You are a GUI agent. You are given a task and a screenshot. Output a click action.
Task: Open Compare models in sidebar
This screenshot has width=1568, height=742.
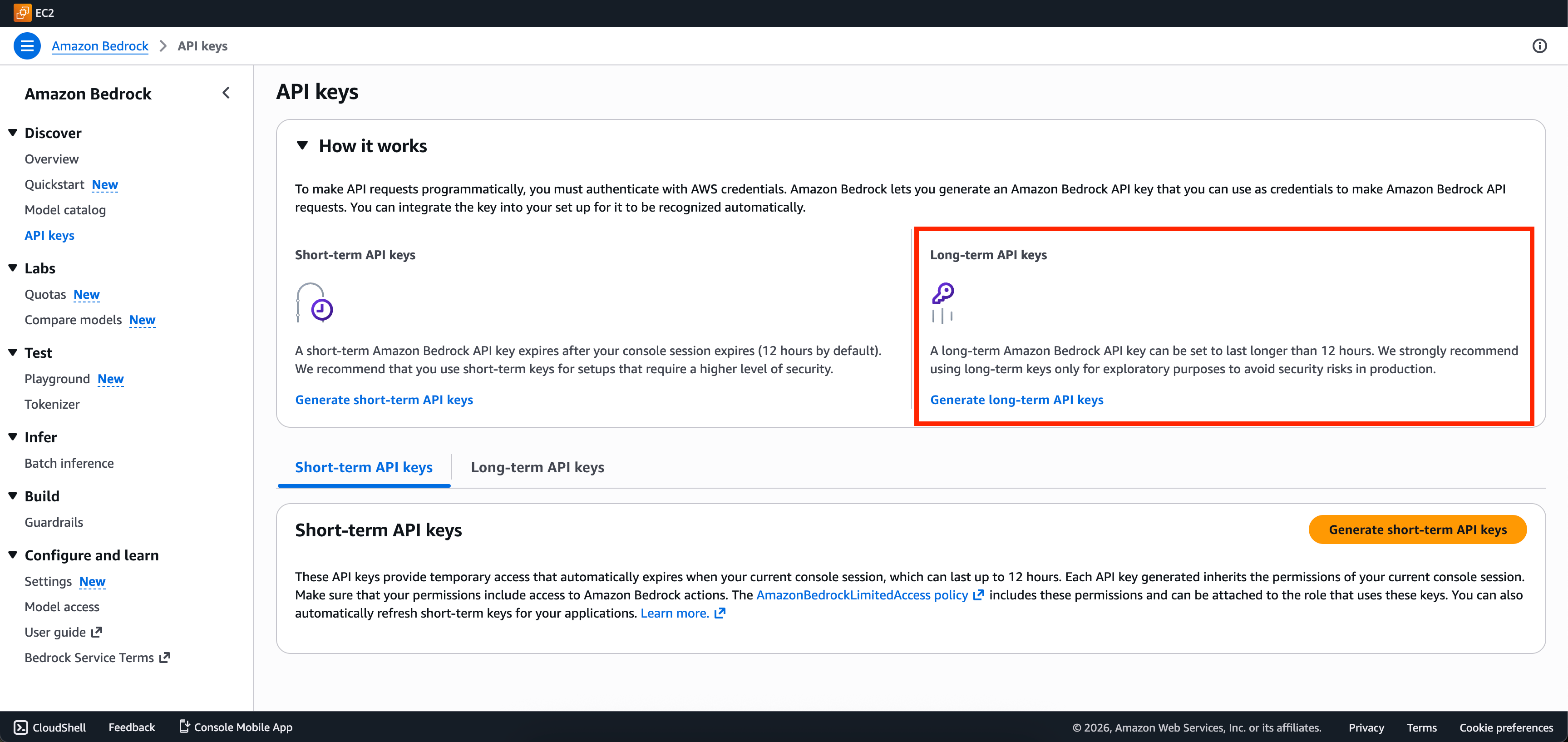pyautogui.click(x=73, y=320)
